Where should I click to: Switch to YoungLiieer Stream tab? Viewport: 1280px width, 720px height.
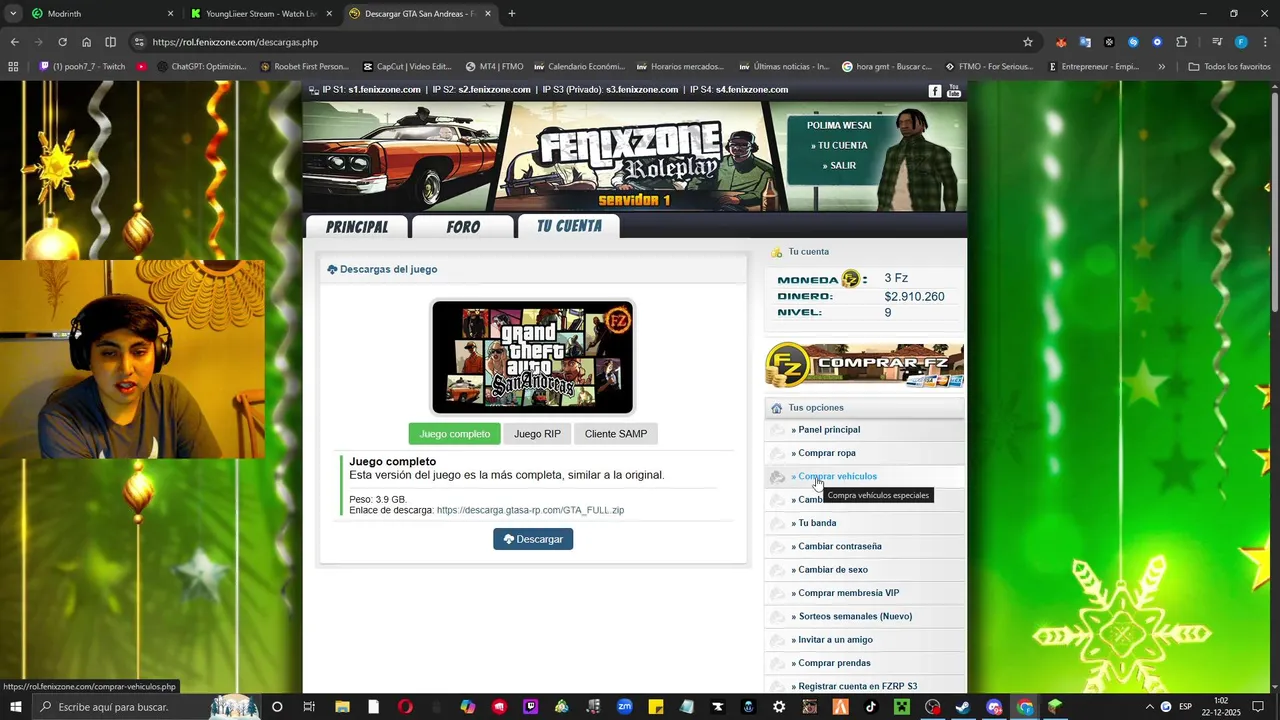coord(261,14)
